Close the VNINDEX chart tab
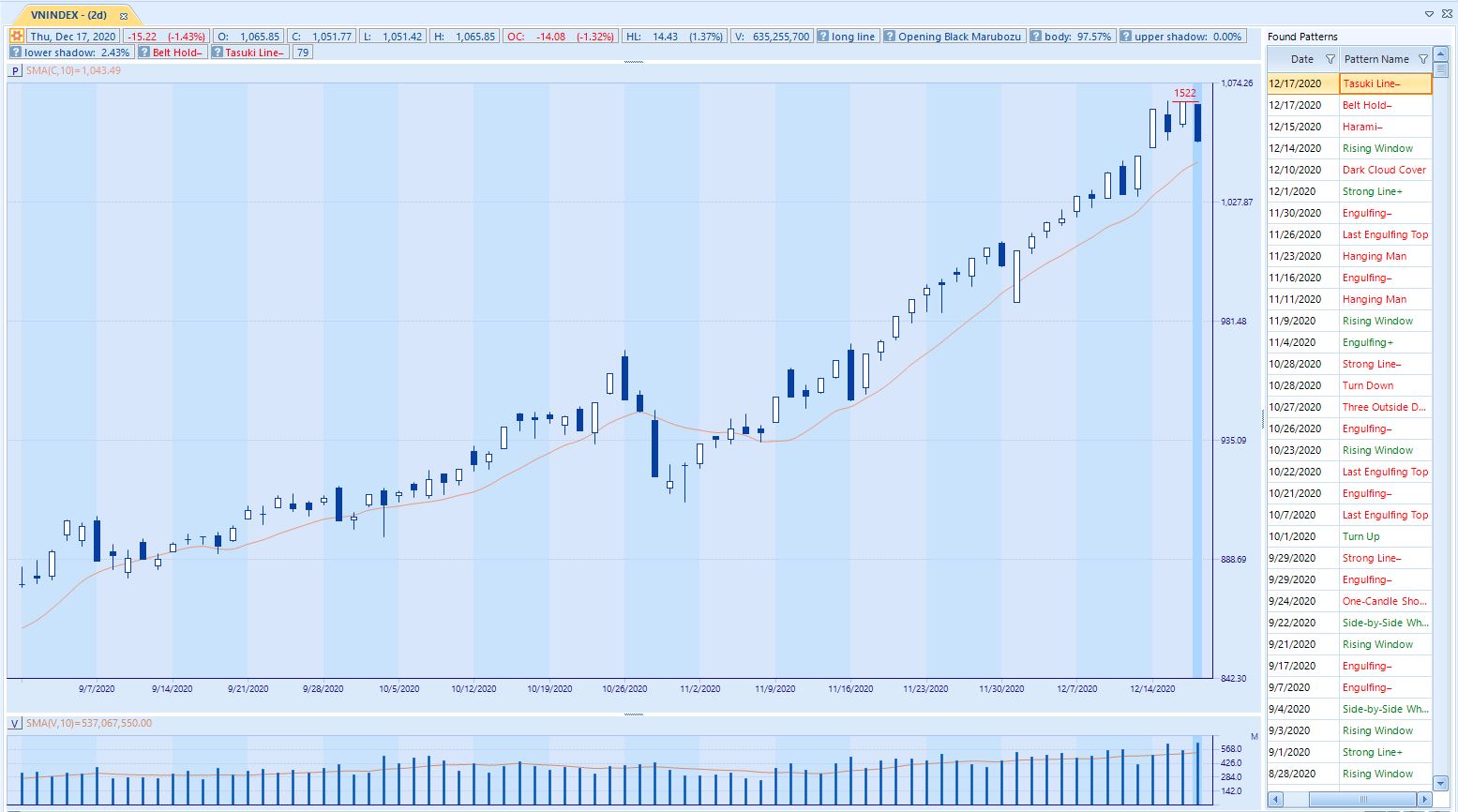1458x812 pixels. [x=123, y=16]
